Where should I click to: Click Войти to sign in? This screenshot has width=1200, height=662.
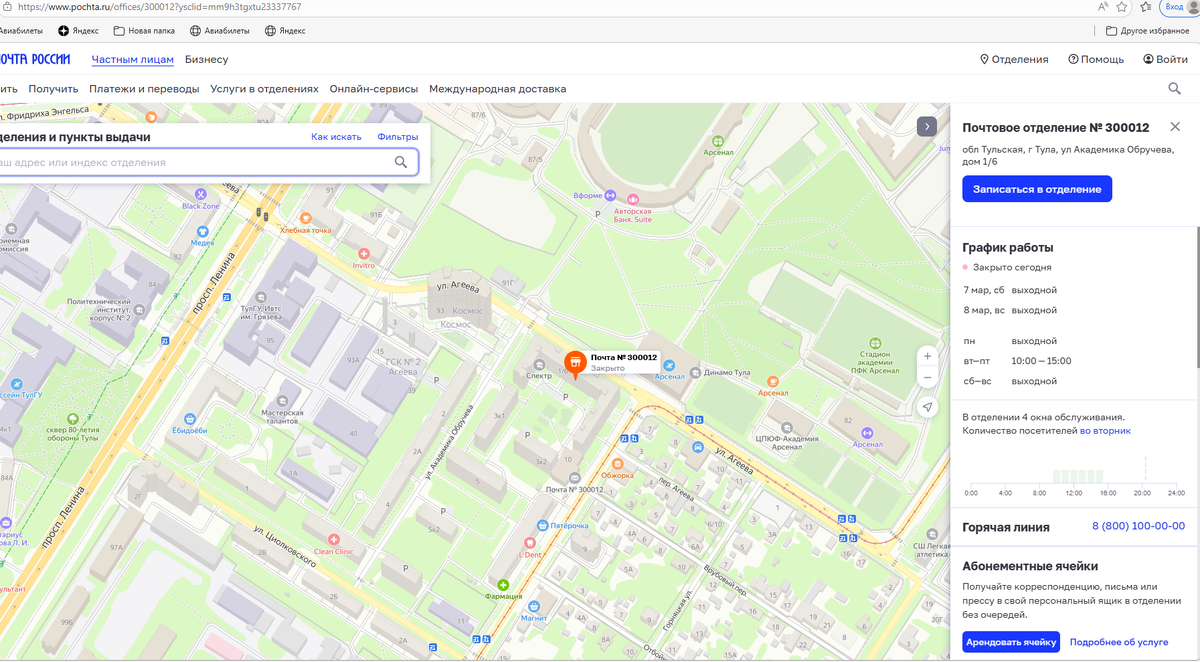[1165, 59]
